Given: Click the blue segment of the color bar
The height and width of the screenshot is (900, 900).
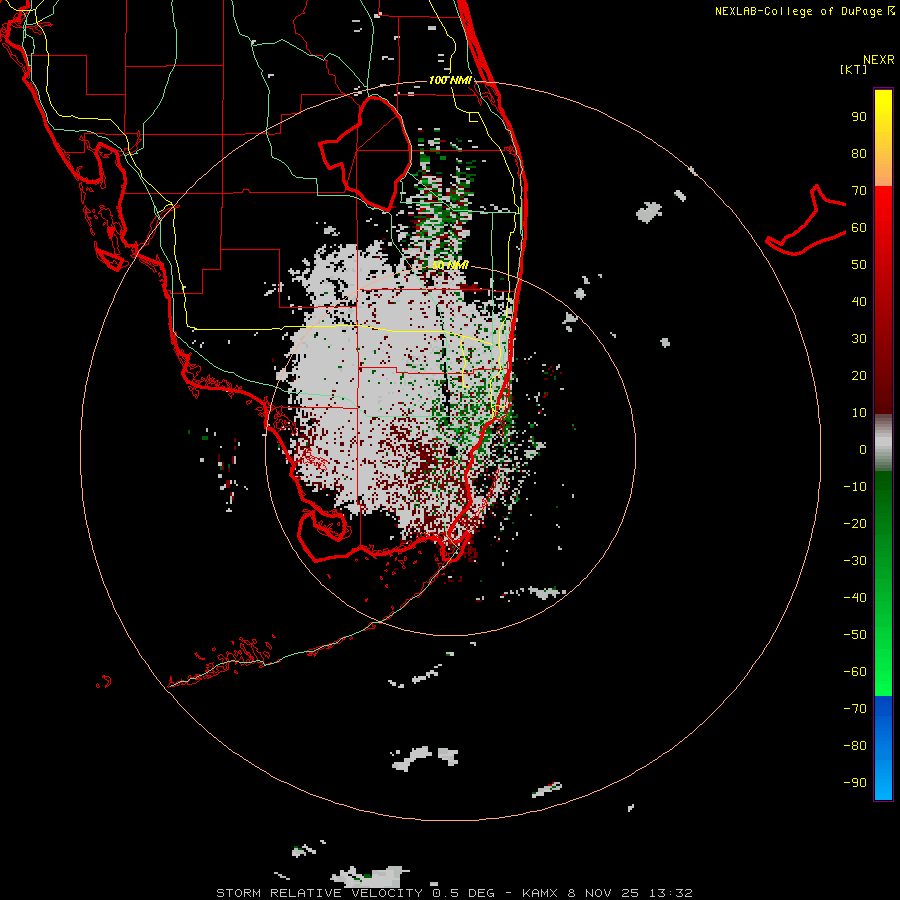Looking at the screenshot, I should [x=883, y=748].
